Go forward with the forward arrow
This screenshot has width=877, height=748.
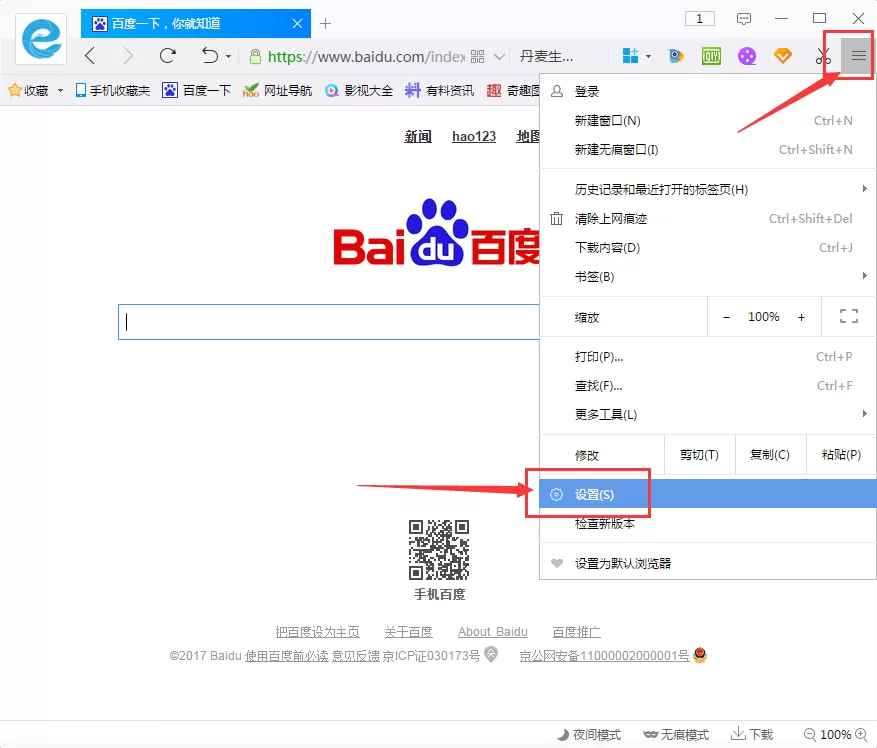[128, 56]
